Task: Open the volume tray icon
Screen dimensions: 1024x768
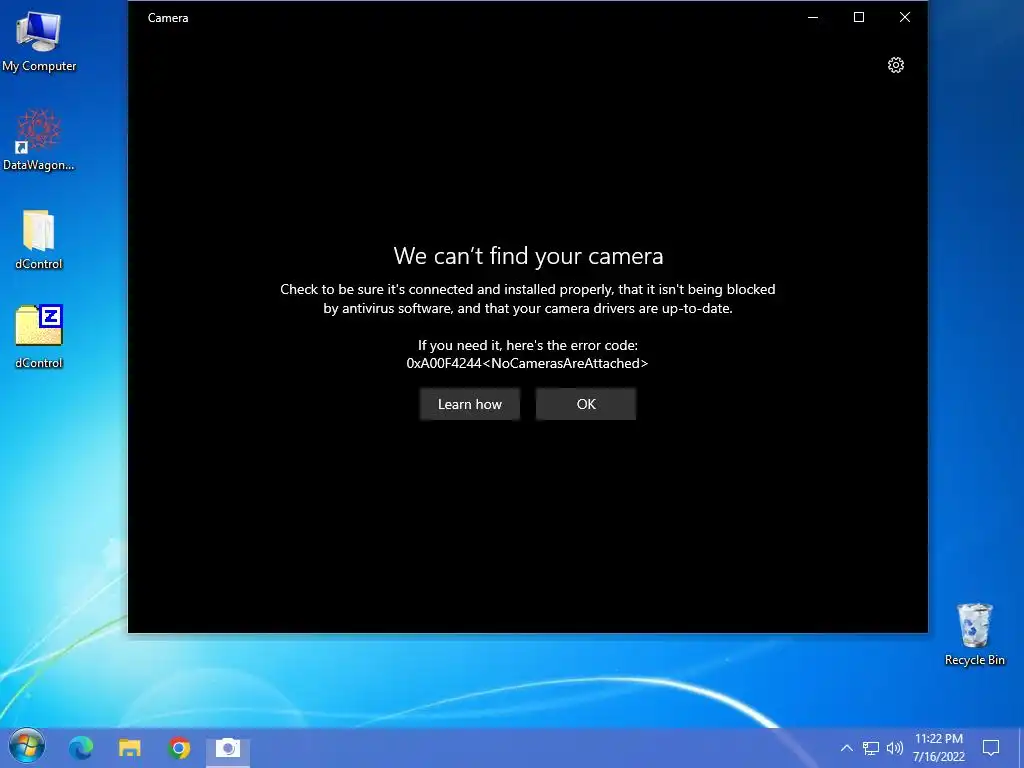Action: (x=895, y=748)
